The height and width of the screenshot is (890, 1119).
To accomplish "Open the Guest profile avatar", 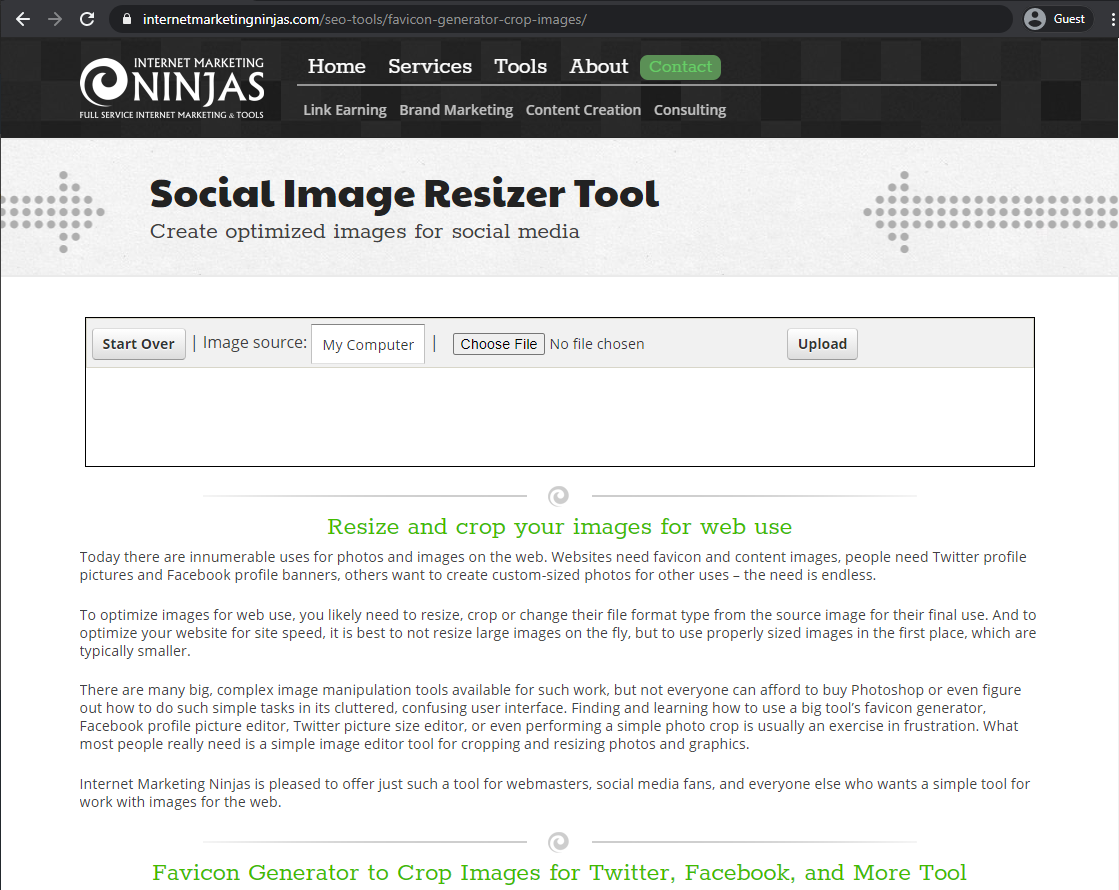I will pyautogui.click(x=1034, y=19).
